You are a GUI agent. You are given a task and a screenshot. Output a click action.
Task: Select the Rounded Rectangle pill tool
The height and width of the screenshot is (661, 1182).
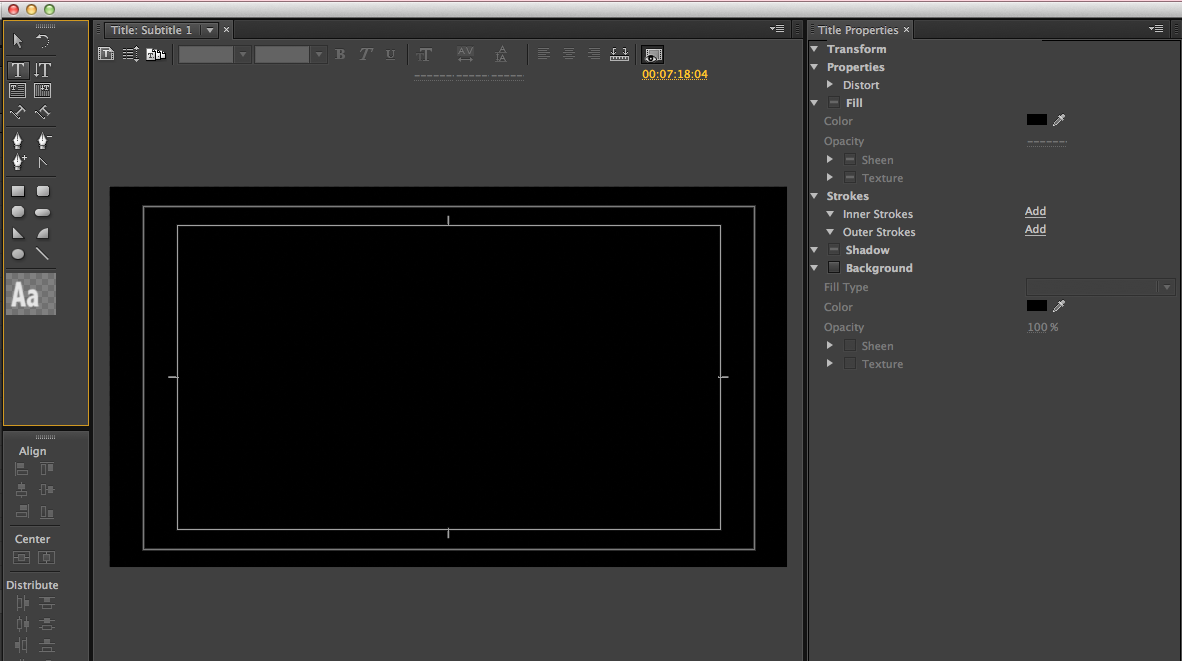click(43, 213)
